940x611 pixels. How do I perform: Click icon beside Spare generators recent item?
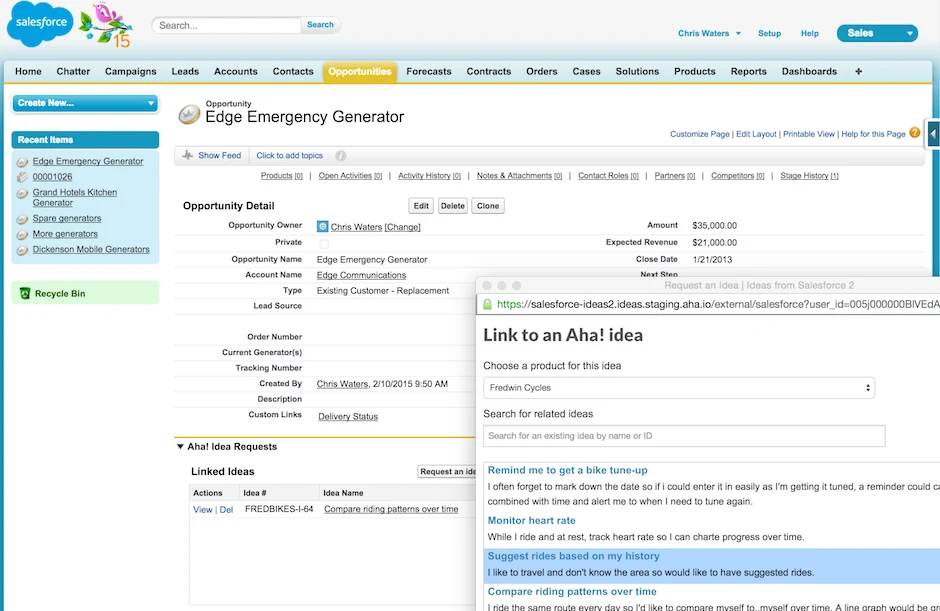(x=22, y=219)
